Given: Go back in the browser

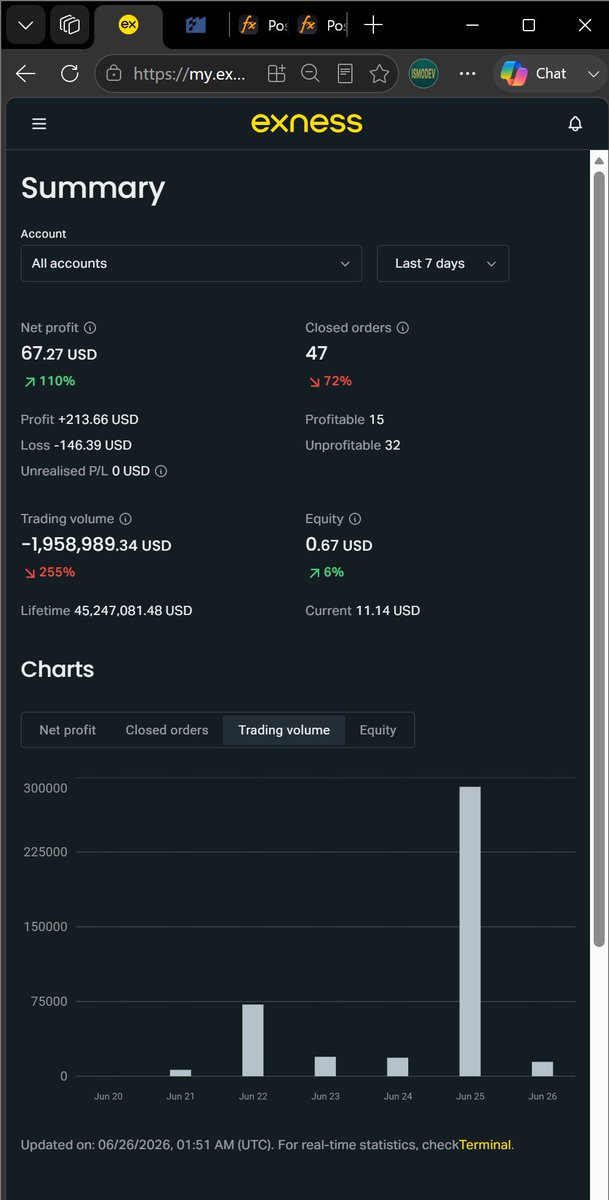Looking at the screenshot, I should coord(26,73).
